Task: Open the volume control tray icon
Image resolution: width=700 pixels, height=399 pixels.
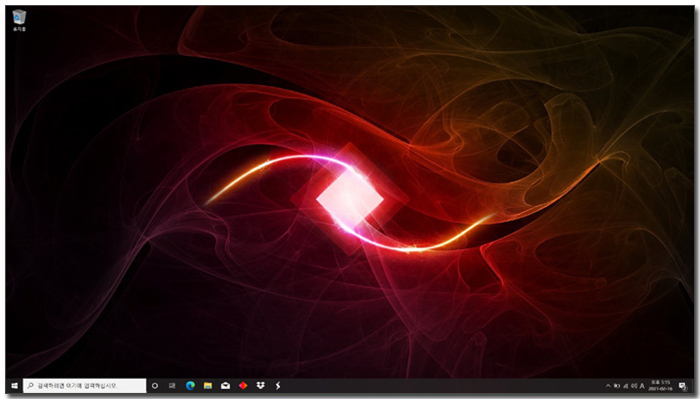Action: pyautogui.click(x=634, y=386)
